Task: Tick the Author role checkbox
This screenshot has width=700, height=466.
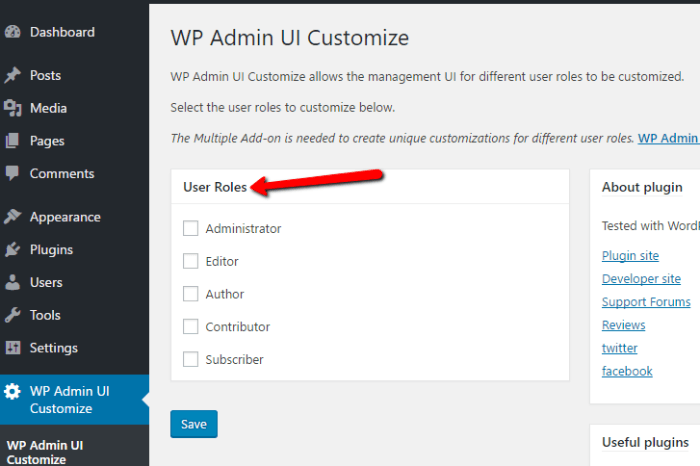Action: (x=191, y=294)
